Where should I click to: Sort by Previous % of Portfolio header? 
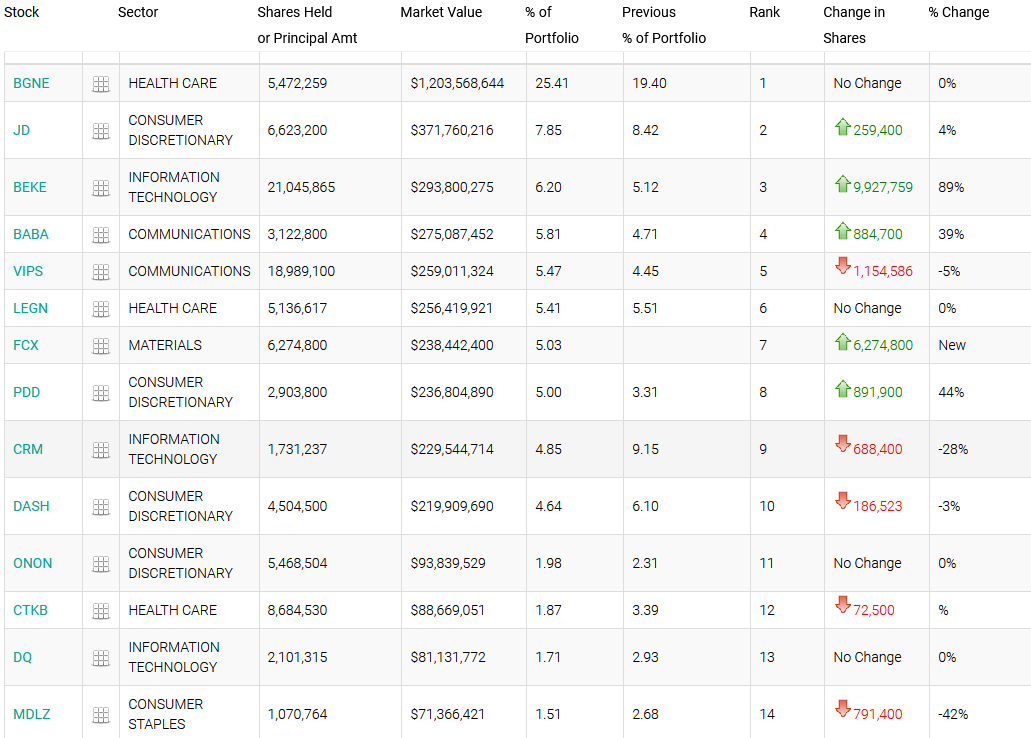664,25
